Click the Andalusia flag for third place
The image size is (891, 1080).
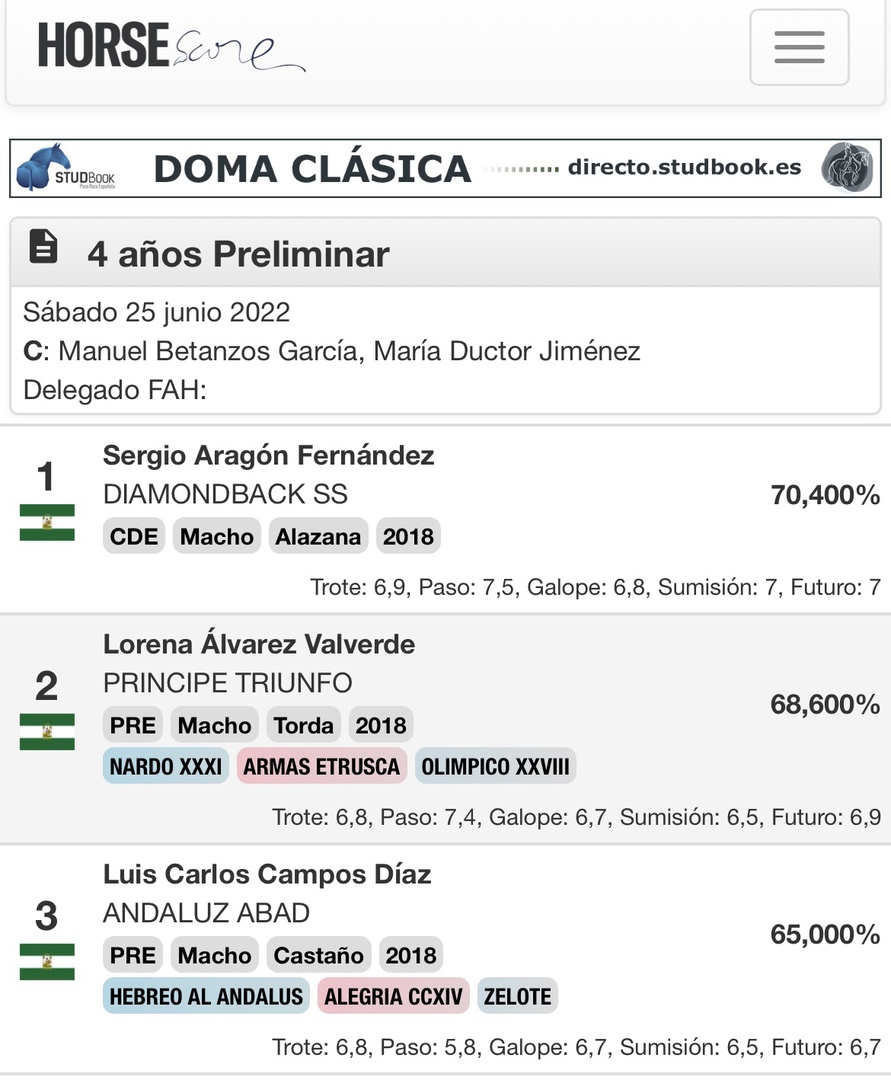coord(47,961)
